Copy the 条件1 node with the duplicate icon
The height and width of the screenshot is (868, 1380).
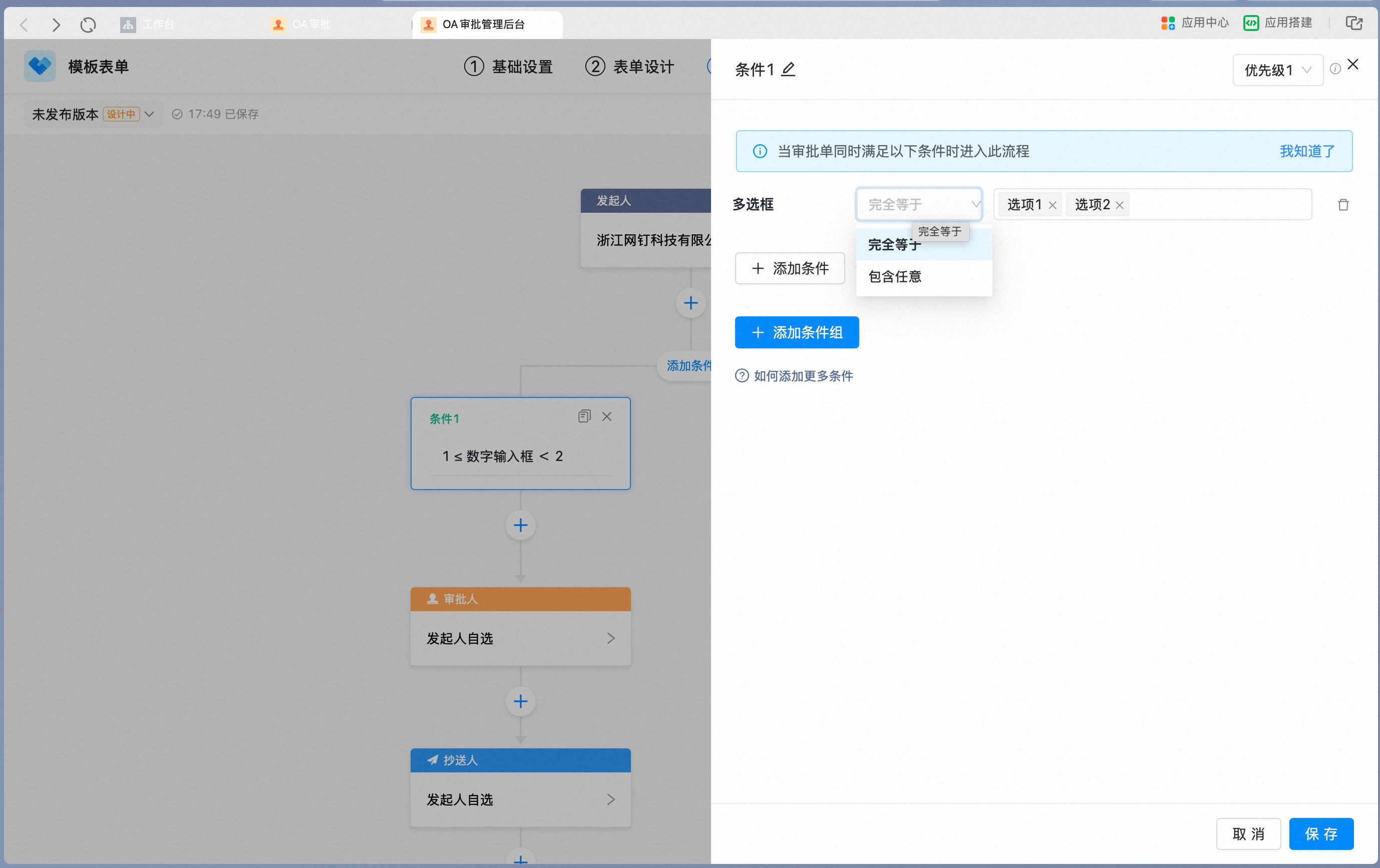(584, 416)
